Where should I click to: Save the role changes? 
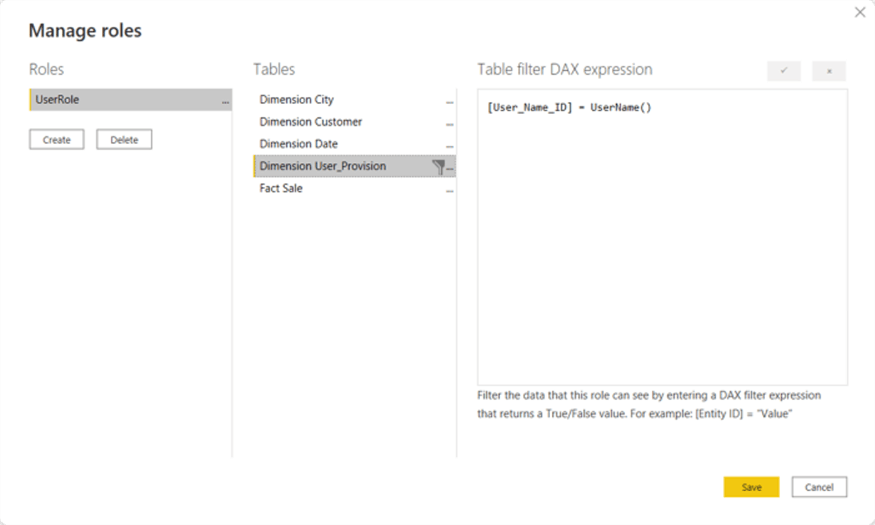pyautogui.click(x=751, y=487)
